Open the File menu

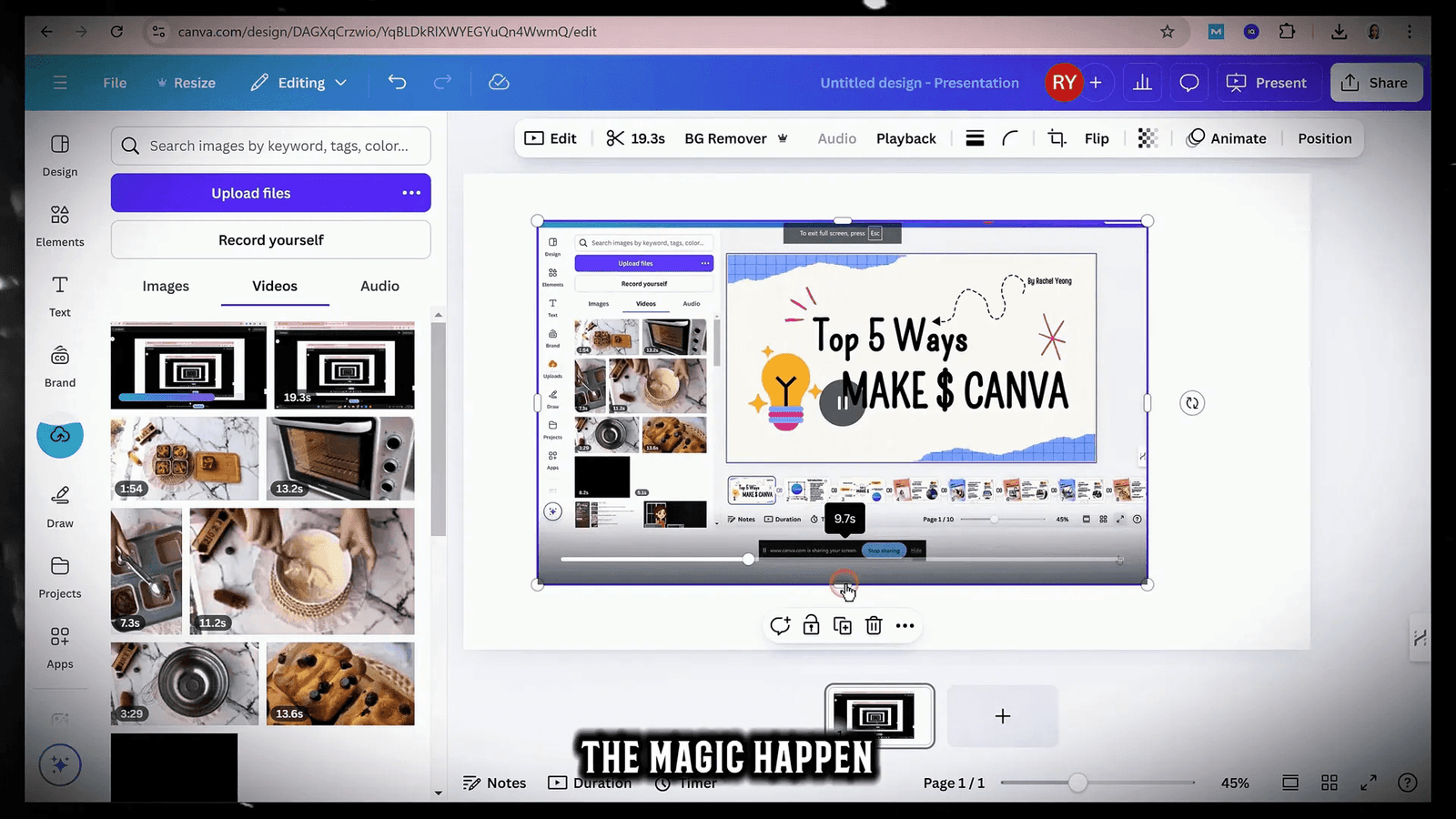[115, 83]
